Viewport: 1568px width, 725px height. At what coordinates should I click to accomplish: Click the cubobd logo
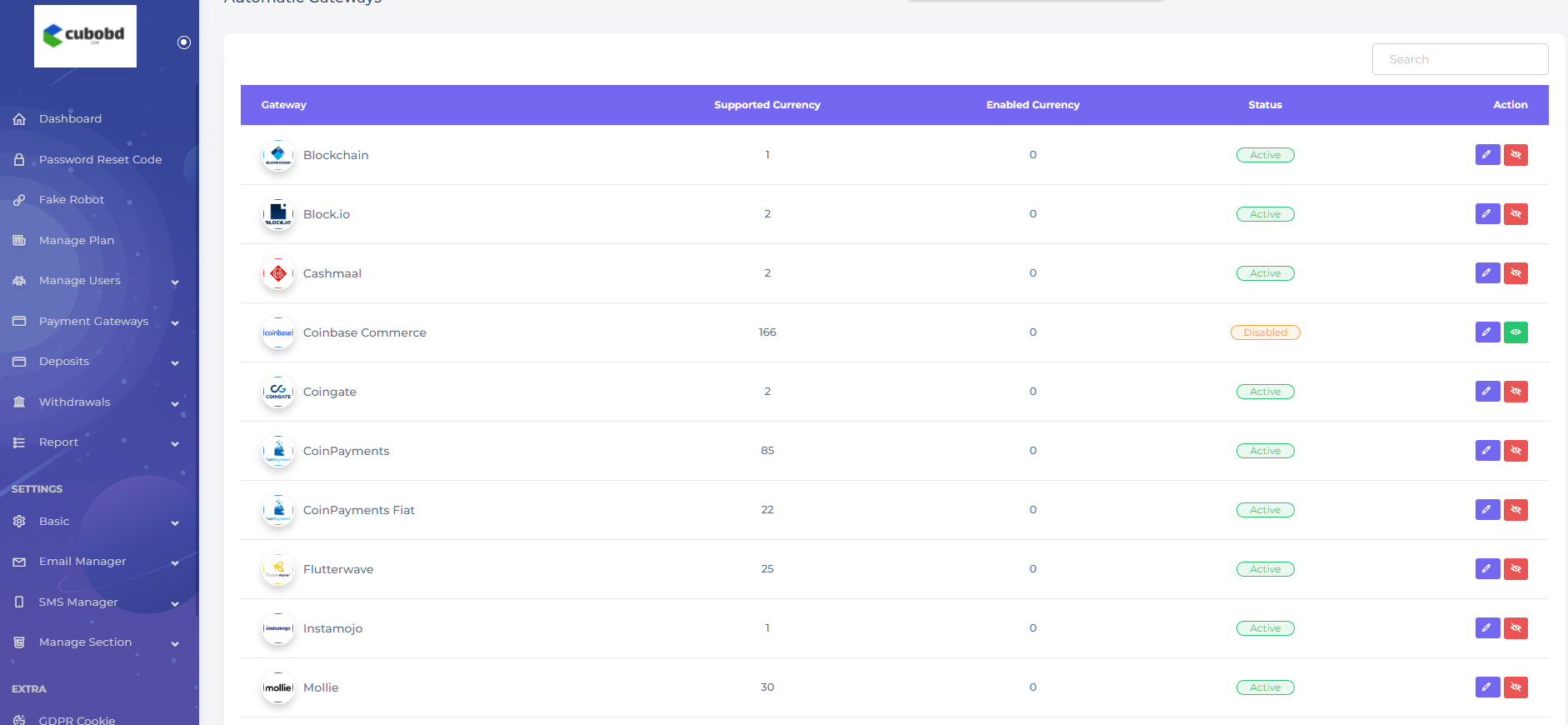coord(85,36)
